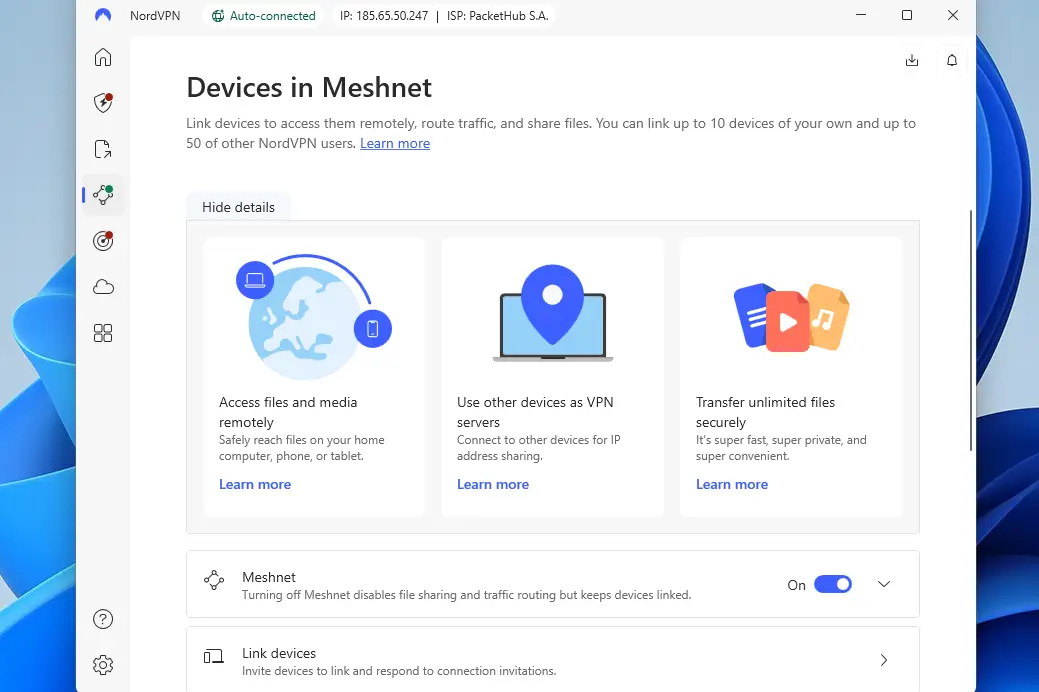The image size is (1039, 692).
Task: Click the globe with devices illustration
Action: pos(313,316)
